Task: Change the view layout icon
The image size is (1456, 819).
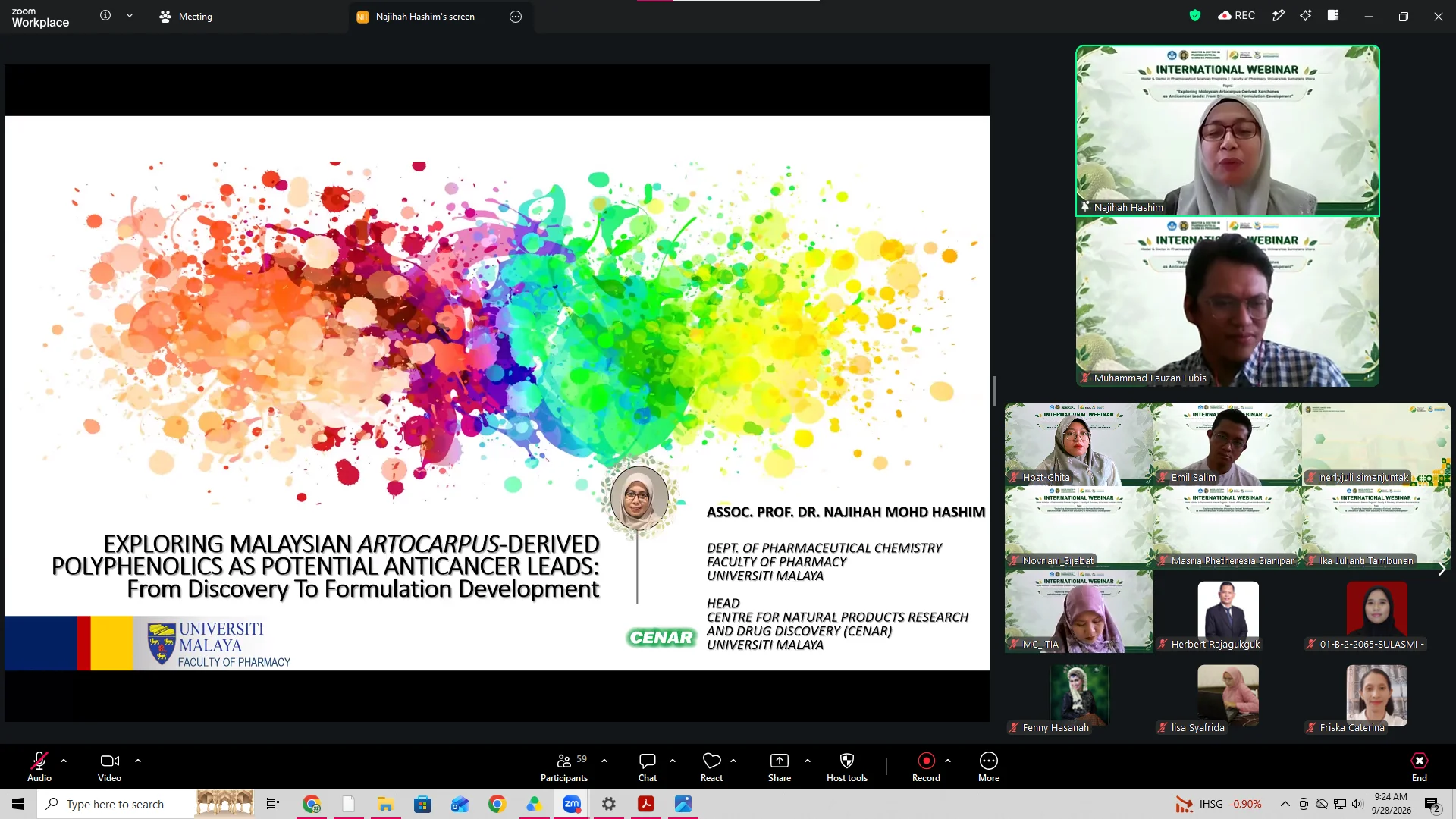Action: click(1333, 16)
